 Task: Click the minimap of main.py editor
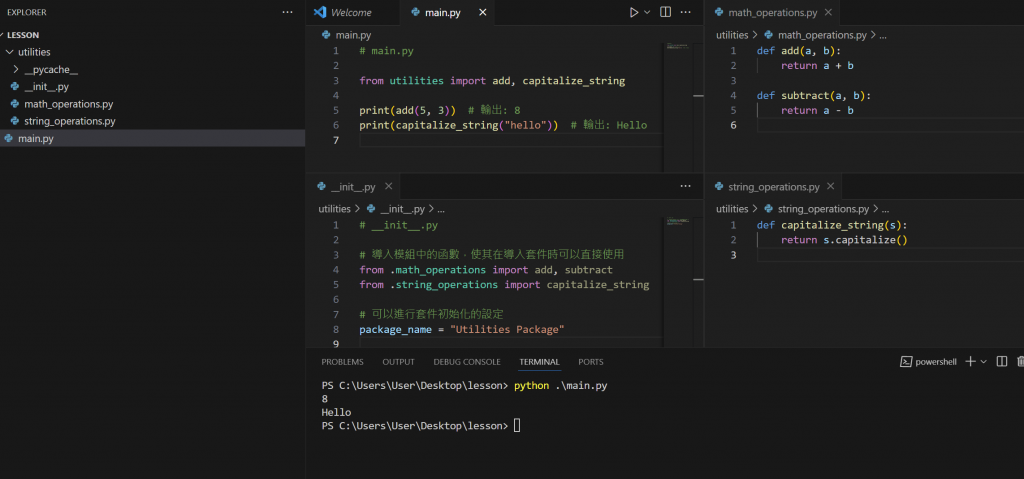[678, 46]
